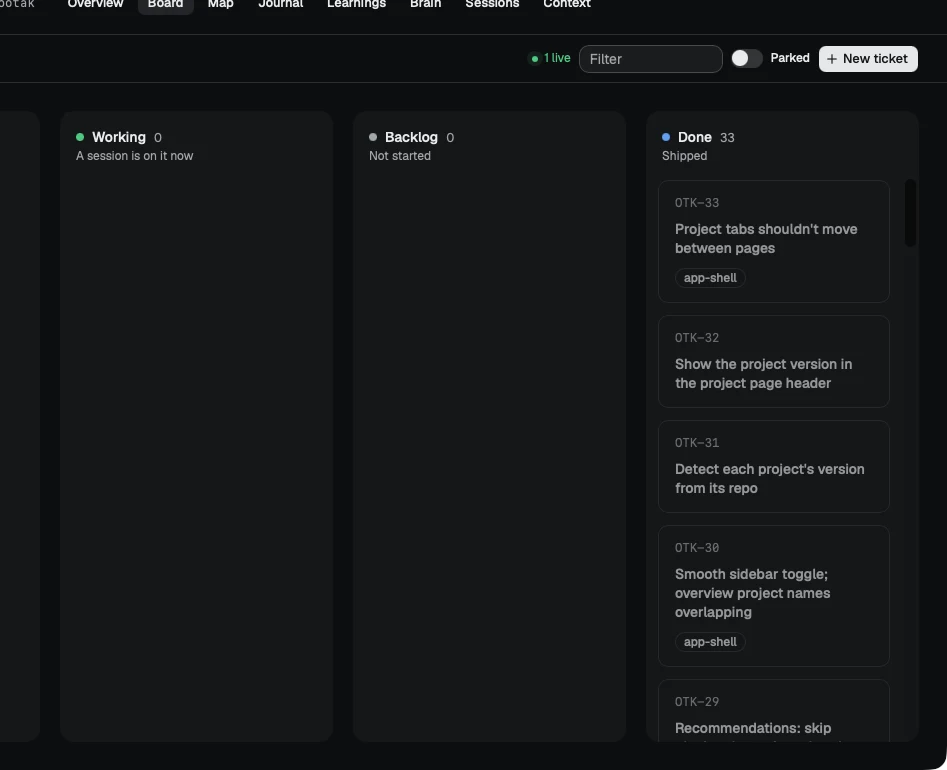Click the Done column scrollbar thumb
This screenshot has width=947, height=770.
click(x=910, y=213)
